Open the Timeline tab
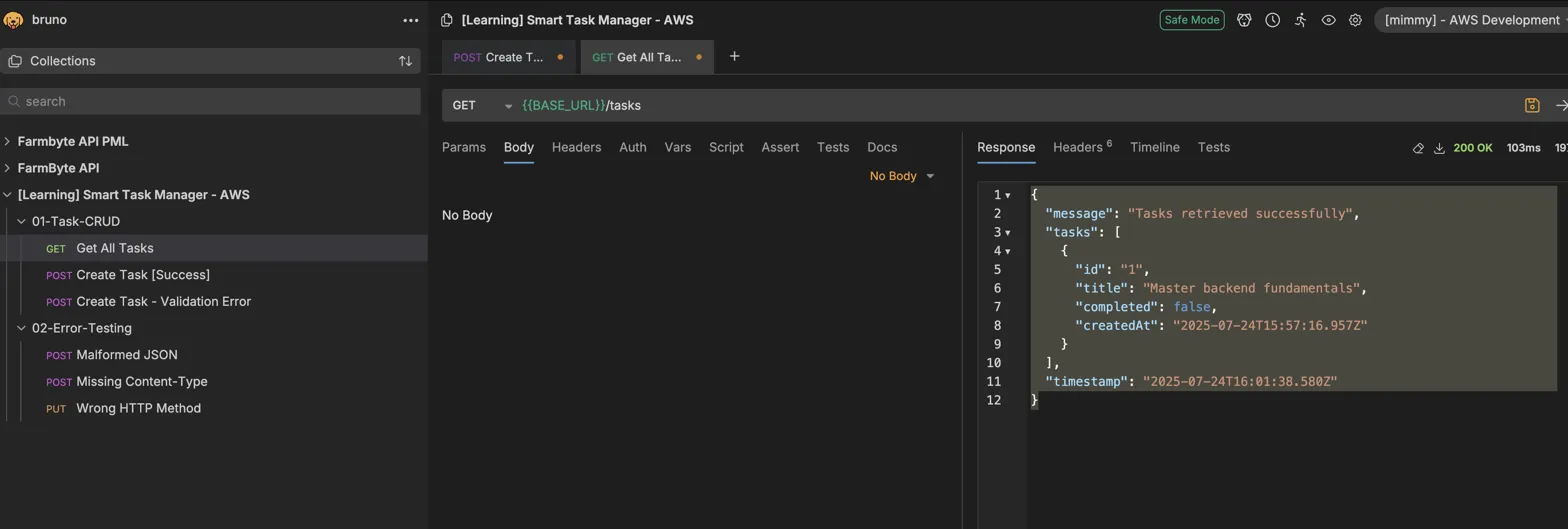 (x=1155, y=147)
